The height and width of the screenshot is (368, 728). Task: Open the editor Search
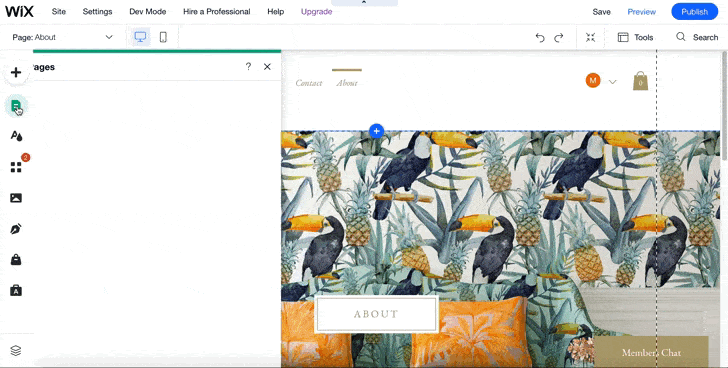click(697, 38)
